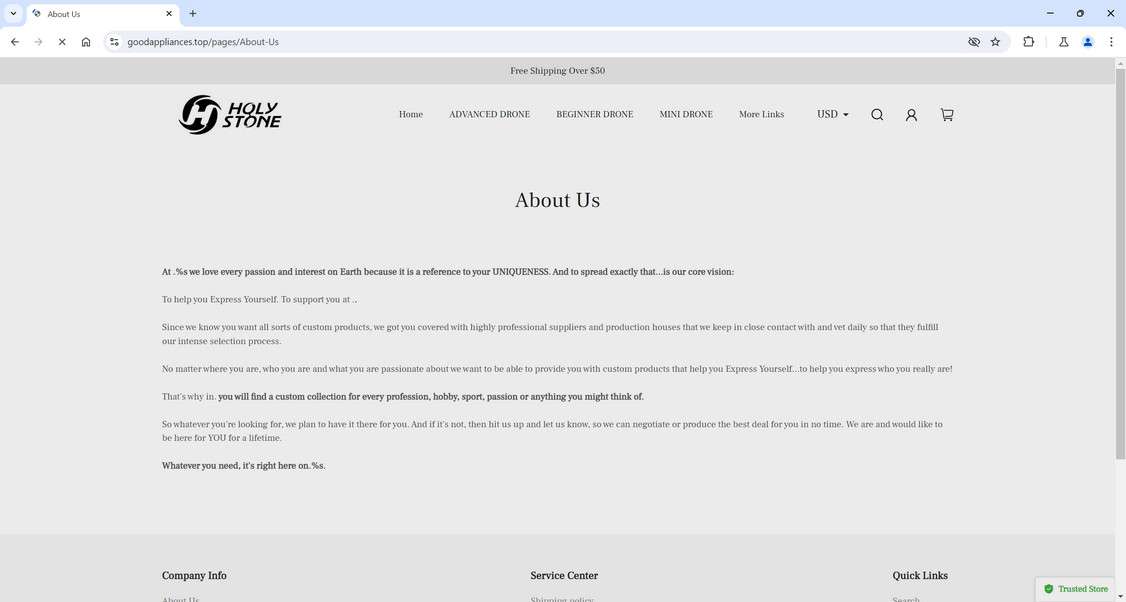Open the user account icon
This screenshot has width=1126, height=602.
tap(911, 115)
